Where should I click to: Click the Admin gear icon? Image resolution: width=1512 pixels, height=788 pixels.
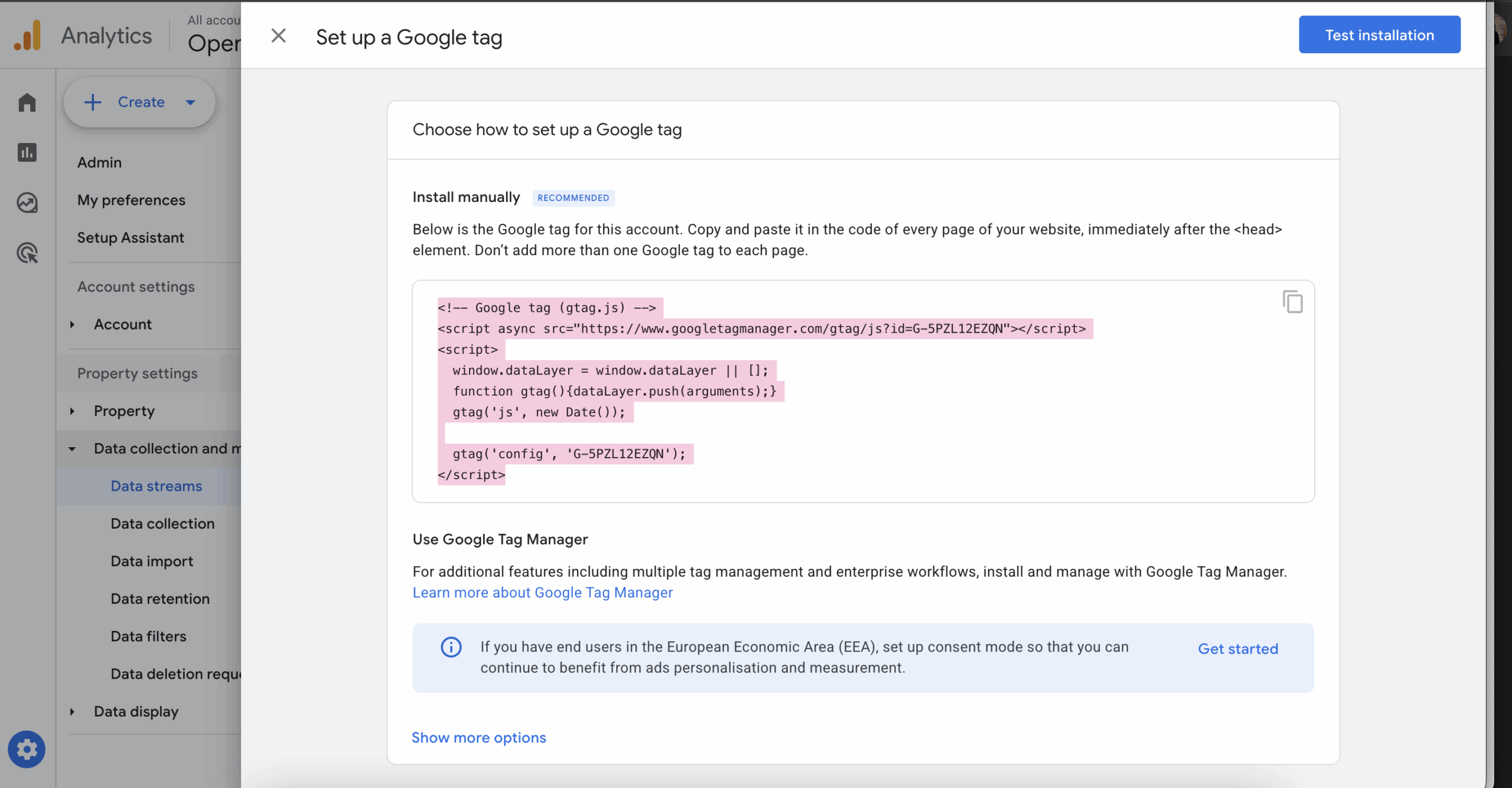point(27,749)
